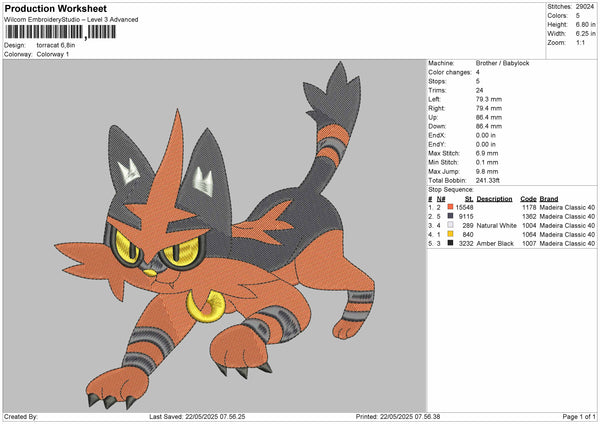The height and width of the screenshot is (424, 600).
Task: Click the Natural White thread swatch
Action: point(450,225)
